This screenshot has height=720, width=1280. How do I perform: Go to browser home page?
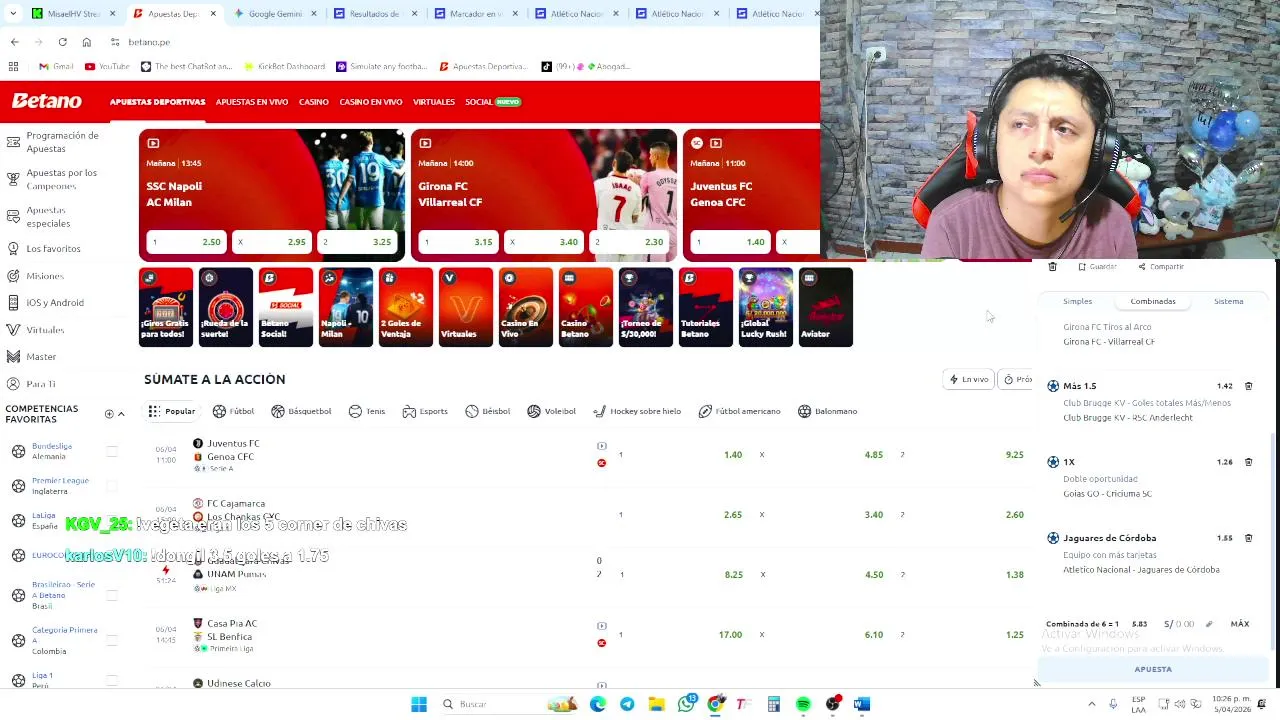(x=86, y=42)
